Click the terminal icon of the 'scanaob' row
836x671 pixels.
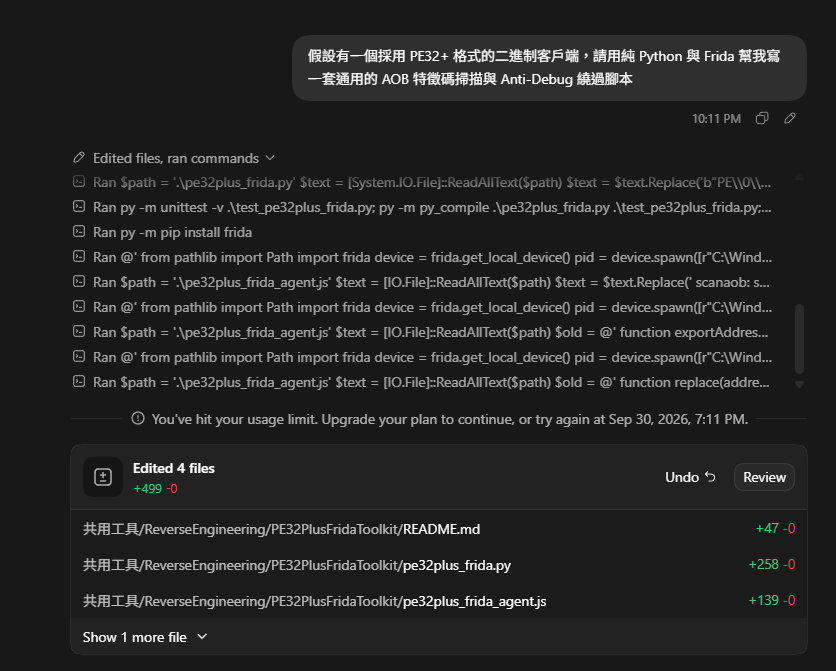pyautogui.click(x=79, y=281)
